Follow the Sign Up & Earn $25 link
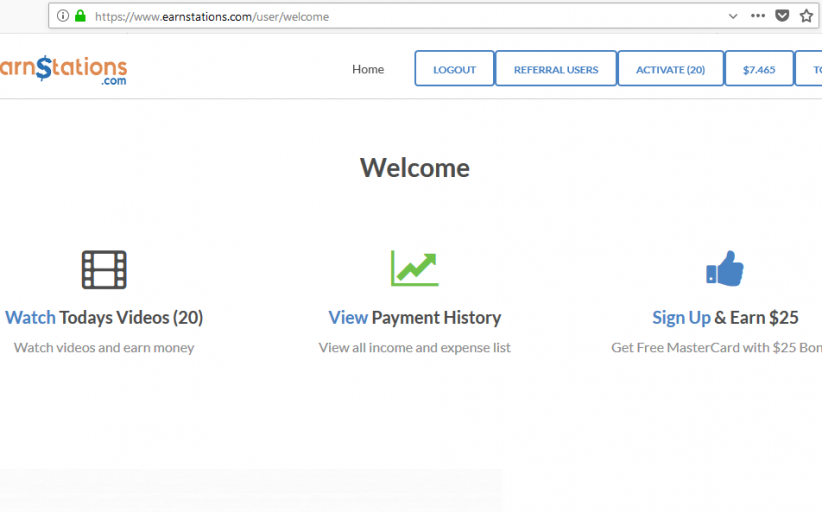The width and height of the screenshot is (822, 512). 725,317
